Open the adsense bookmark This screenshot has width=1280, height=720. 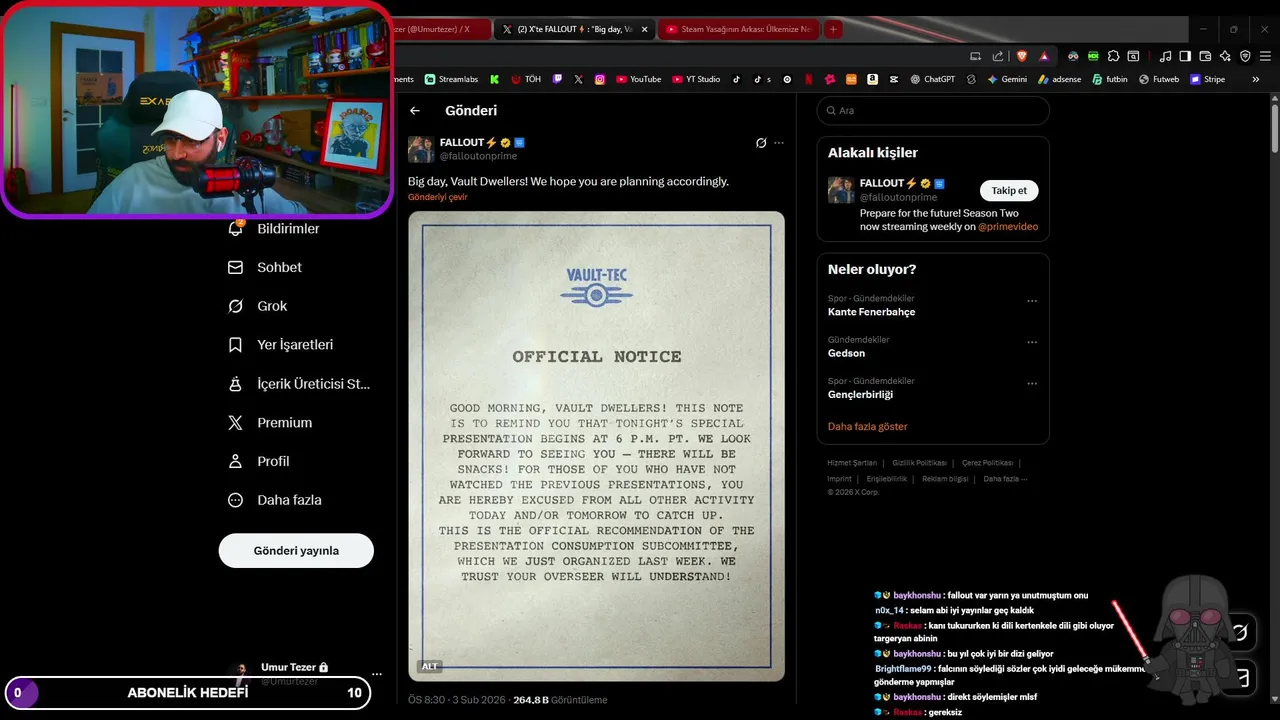tap(1059, 79)
